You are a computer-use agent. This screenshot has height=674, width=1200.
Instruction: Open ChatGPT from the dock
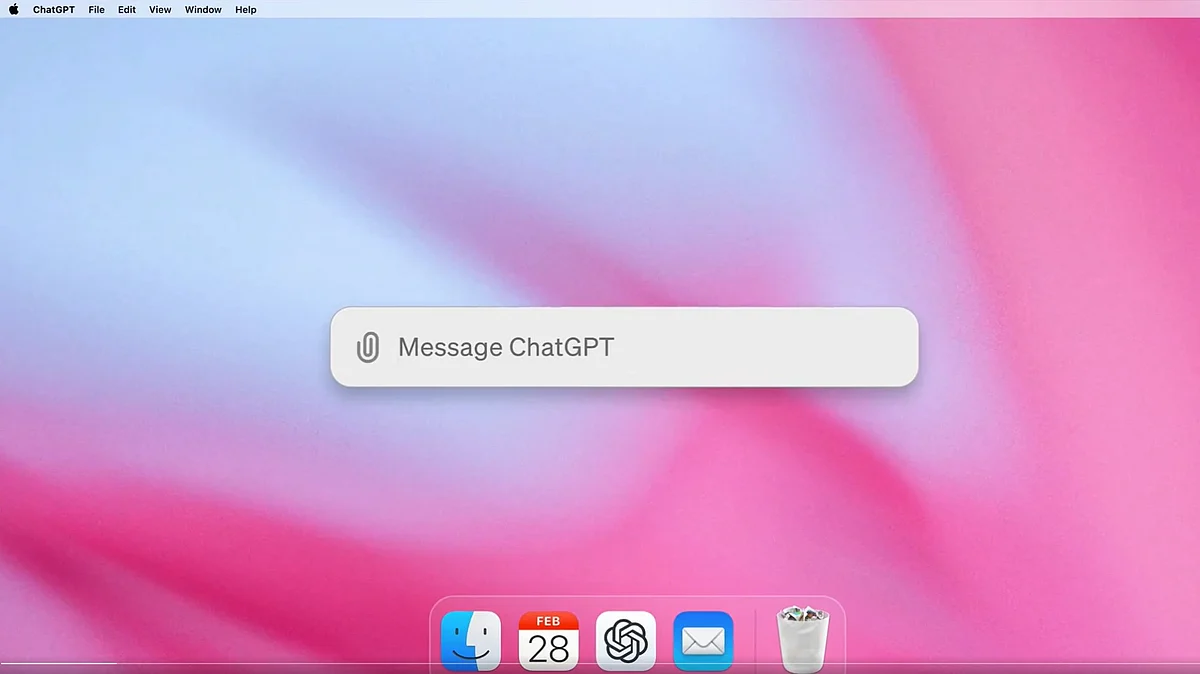tap(626, 640)
